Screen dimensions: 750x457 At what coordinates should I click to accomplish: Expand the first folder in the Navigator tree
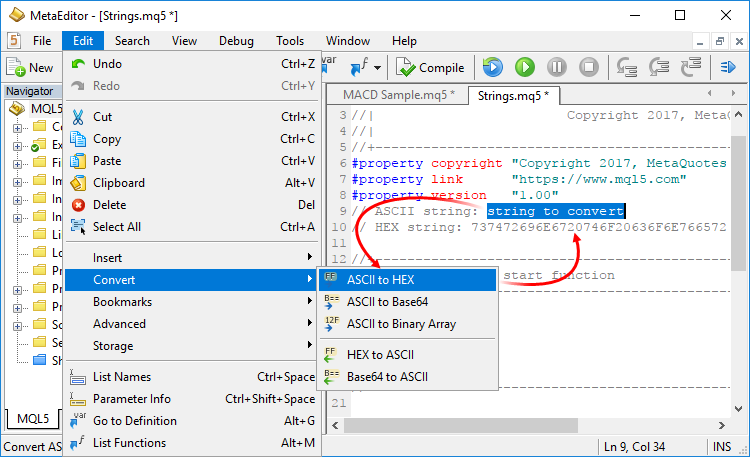(17, 127)
